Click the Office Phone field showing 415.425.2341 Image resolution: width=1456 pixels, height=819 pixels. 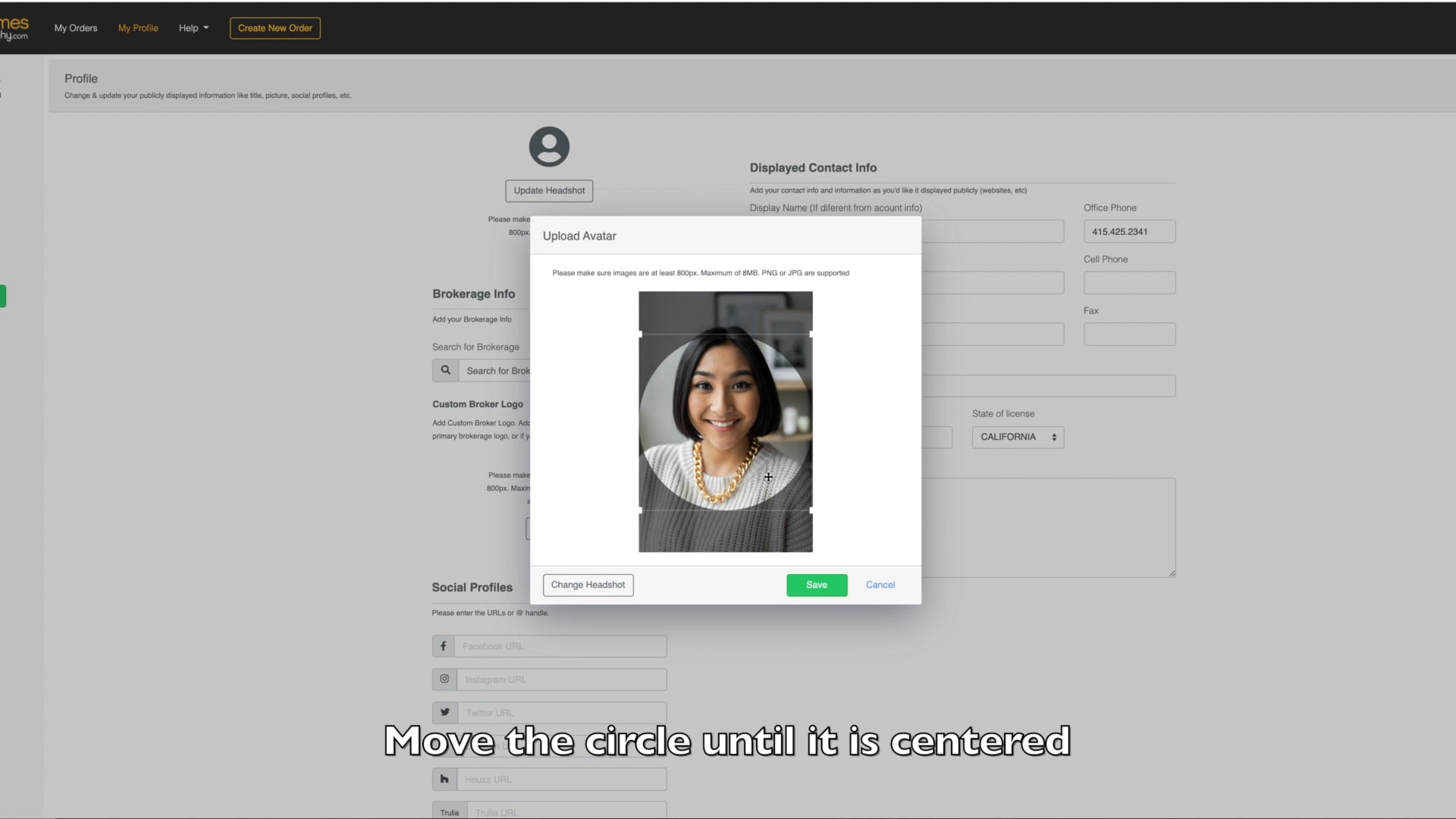pyautogui.click(x=1128, y=231)
